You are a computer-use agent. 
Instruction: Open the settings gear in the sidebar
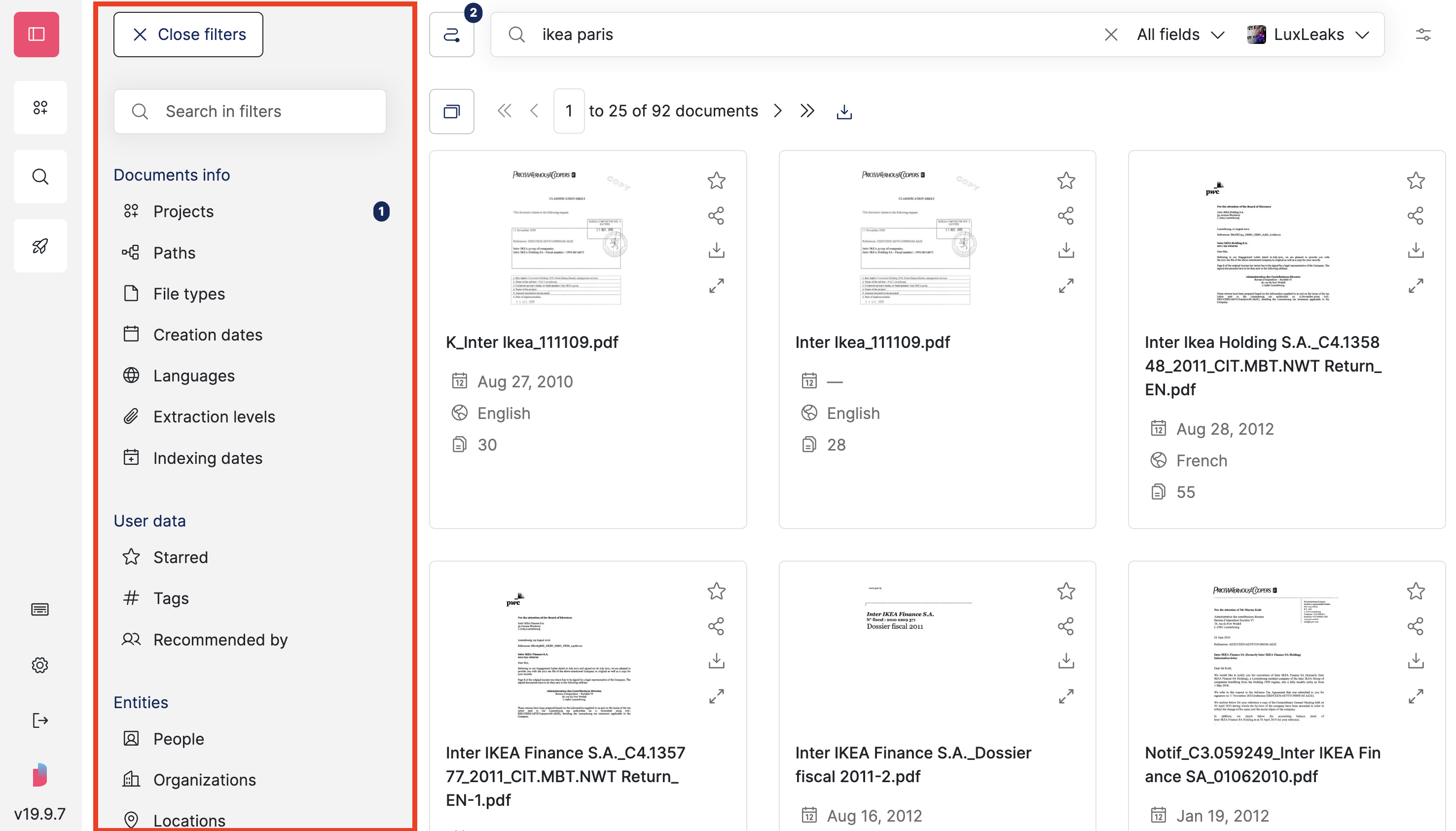[39, 664]
